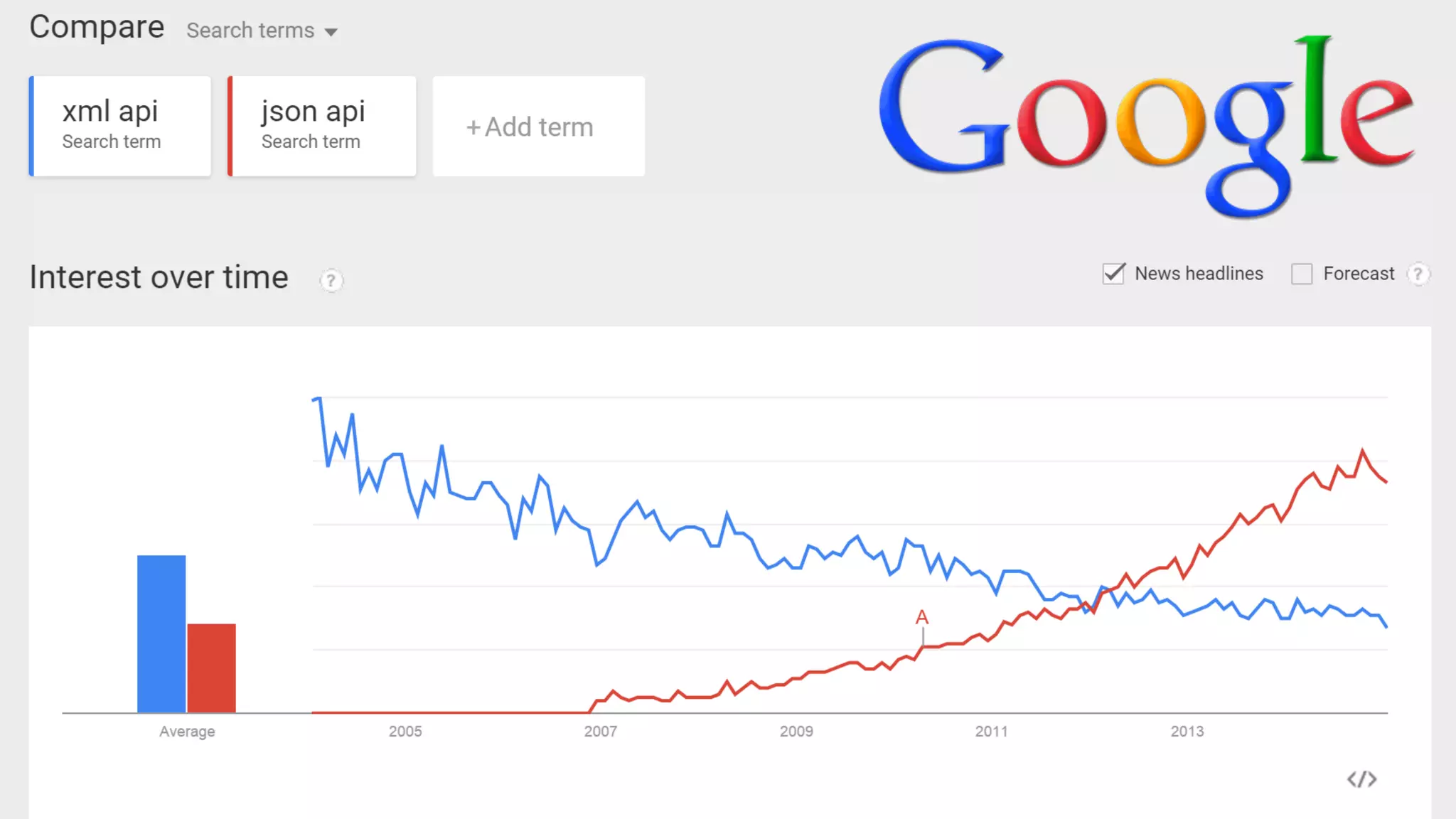Click the Compare heading

pos(97,28)
